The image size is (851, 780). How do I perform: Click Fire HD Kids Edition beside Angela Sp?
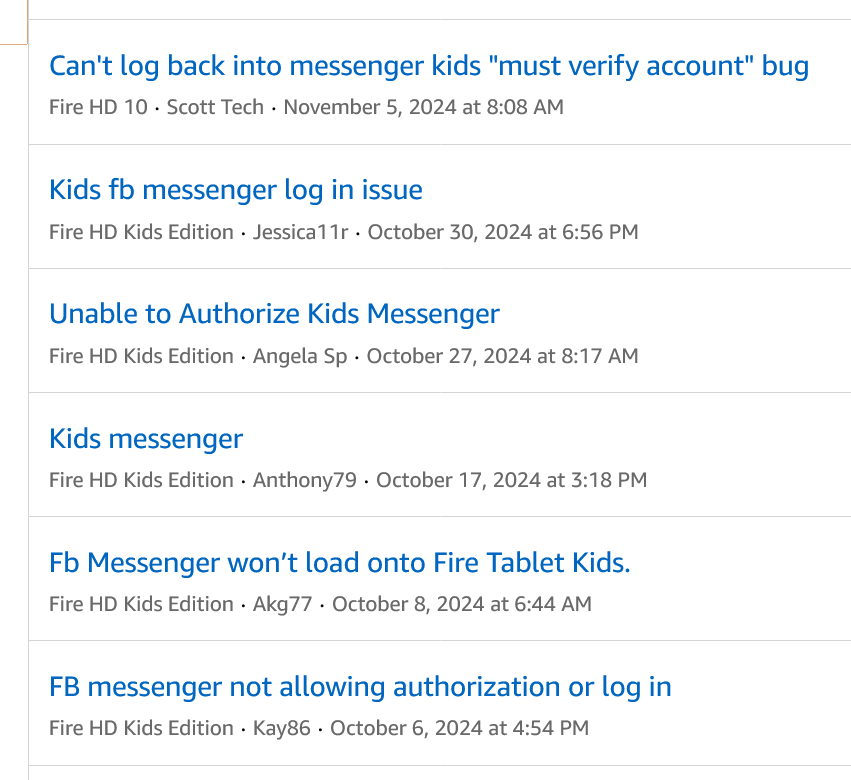[x=141, y=356]
